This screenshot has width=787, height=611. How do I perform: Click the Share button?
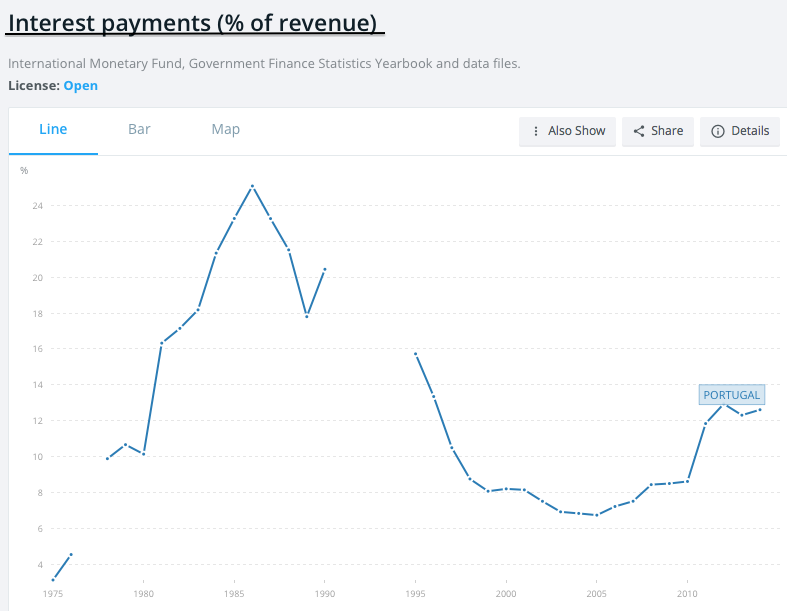coord(658,131)
